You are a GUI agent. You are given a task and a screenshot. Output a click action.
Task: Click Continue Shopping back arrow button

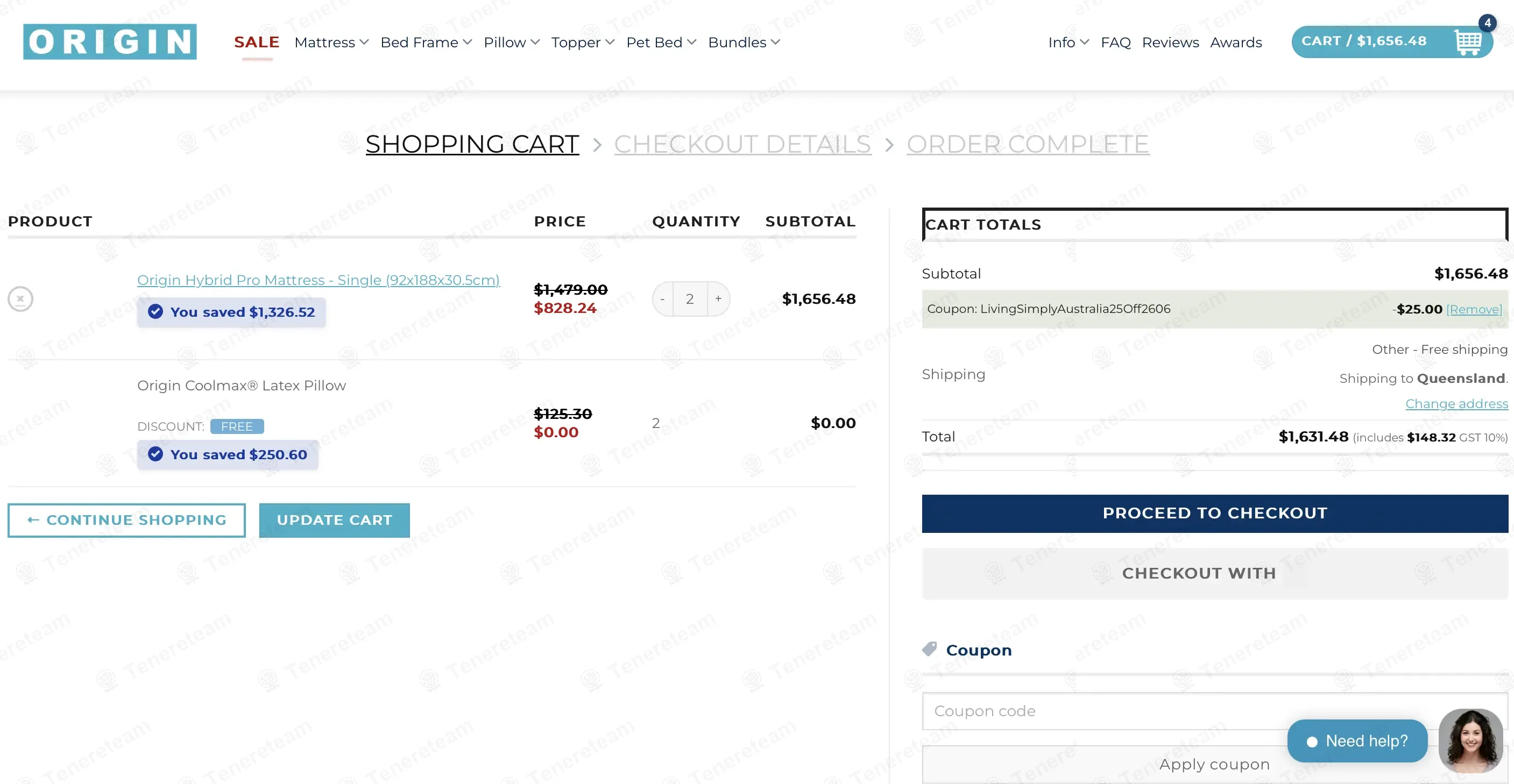[127, 520]
